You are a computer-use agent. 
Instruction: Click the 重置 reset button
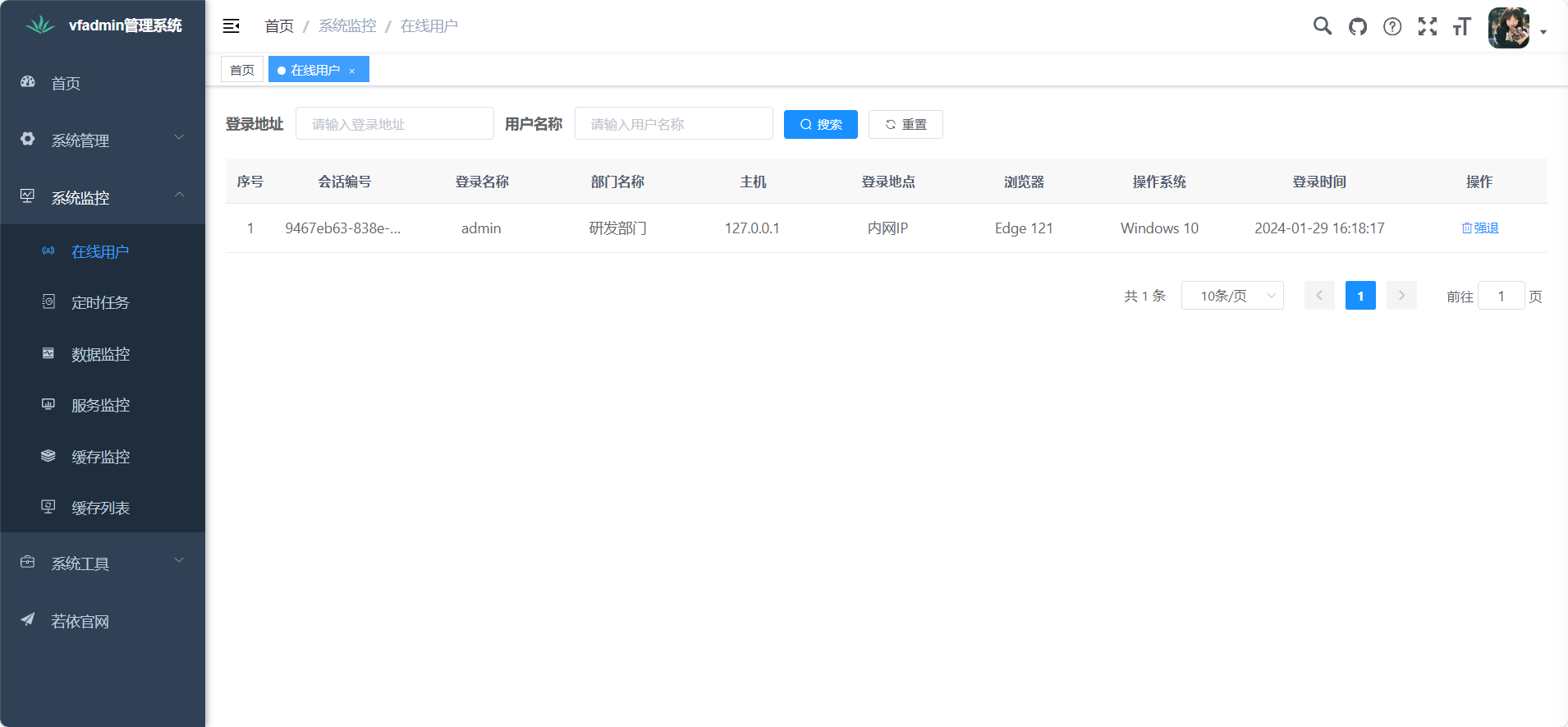click(905, 125)
